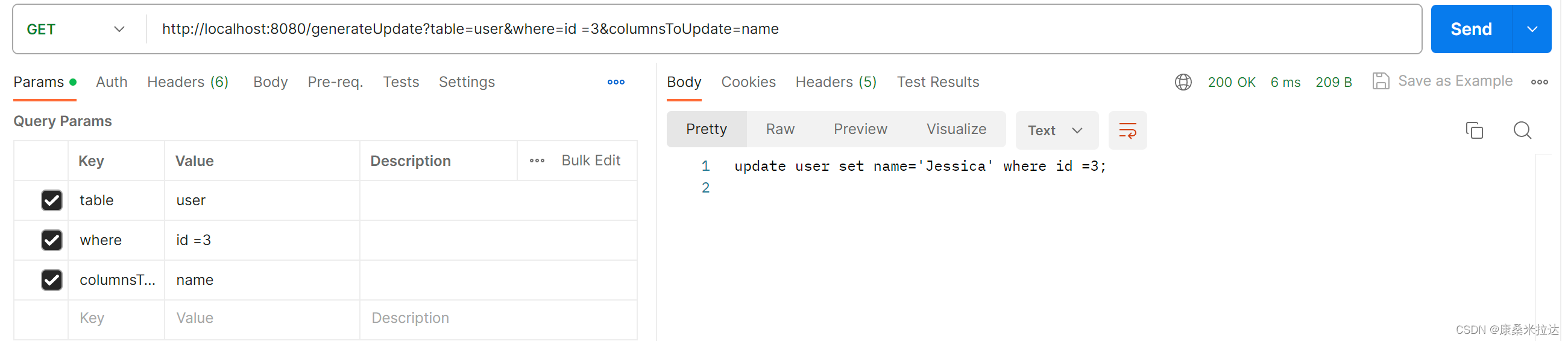Screen dimensions: 1568x341
Task: Click the Save as Example disk icon
Action: coord(1380,81)
